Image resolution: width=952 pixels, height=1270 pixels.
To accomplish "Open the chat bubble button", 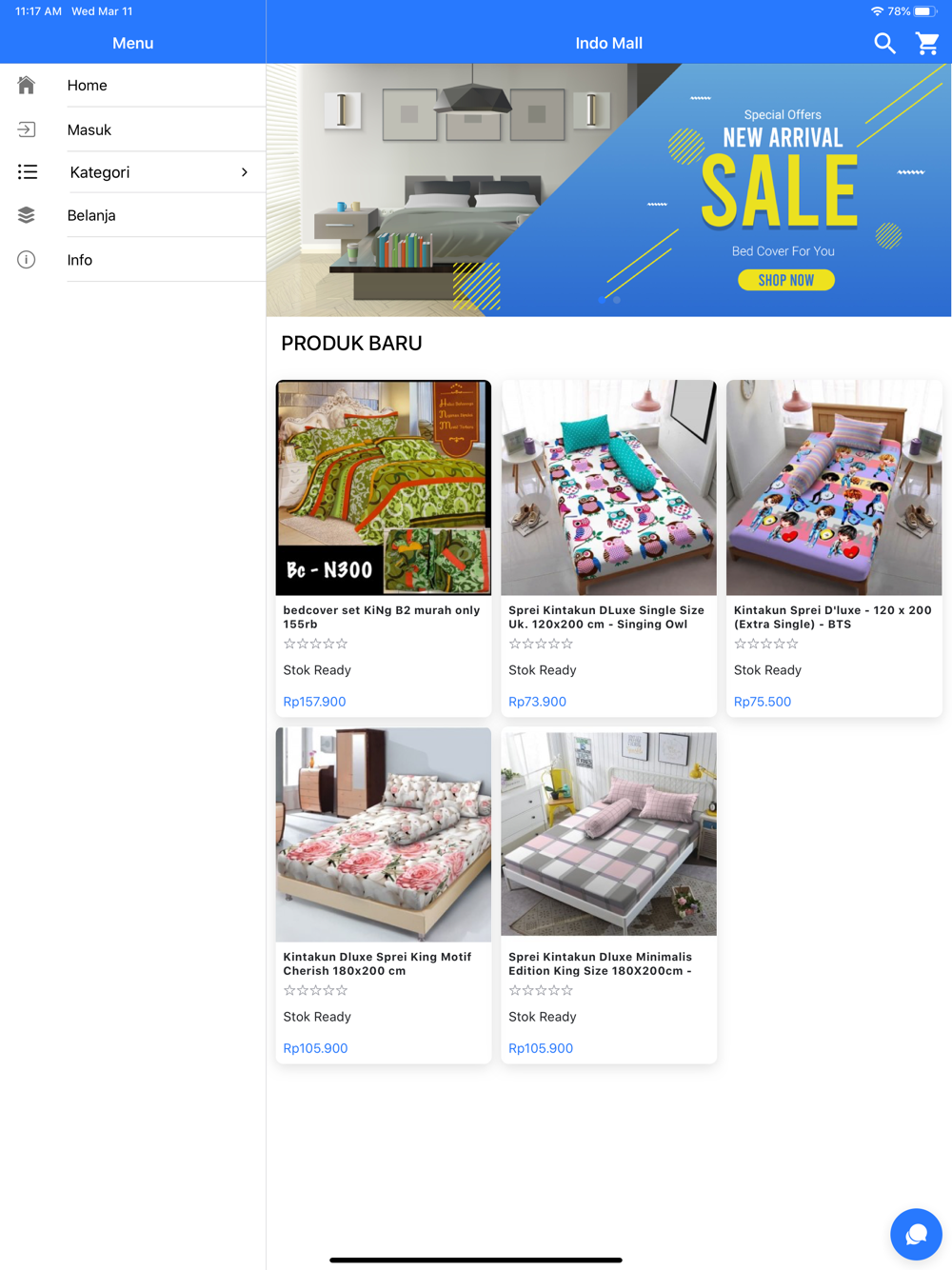I will tap(916, 1234).
